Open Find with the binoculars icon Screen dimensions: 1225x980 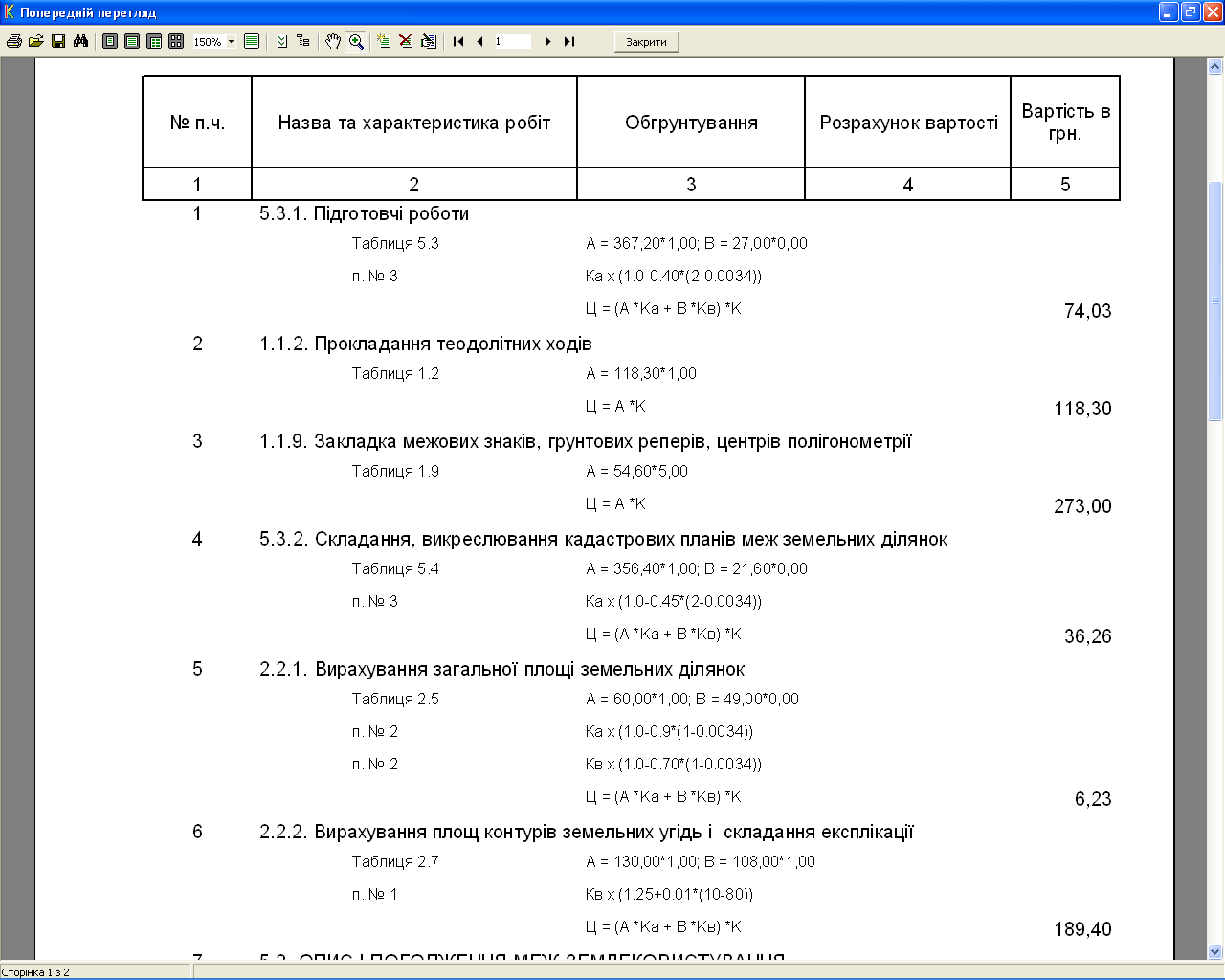(80, 41)
